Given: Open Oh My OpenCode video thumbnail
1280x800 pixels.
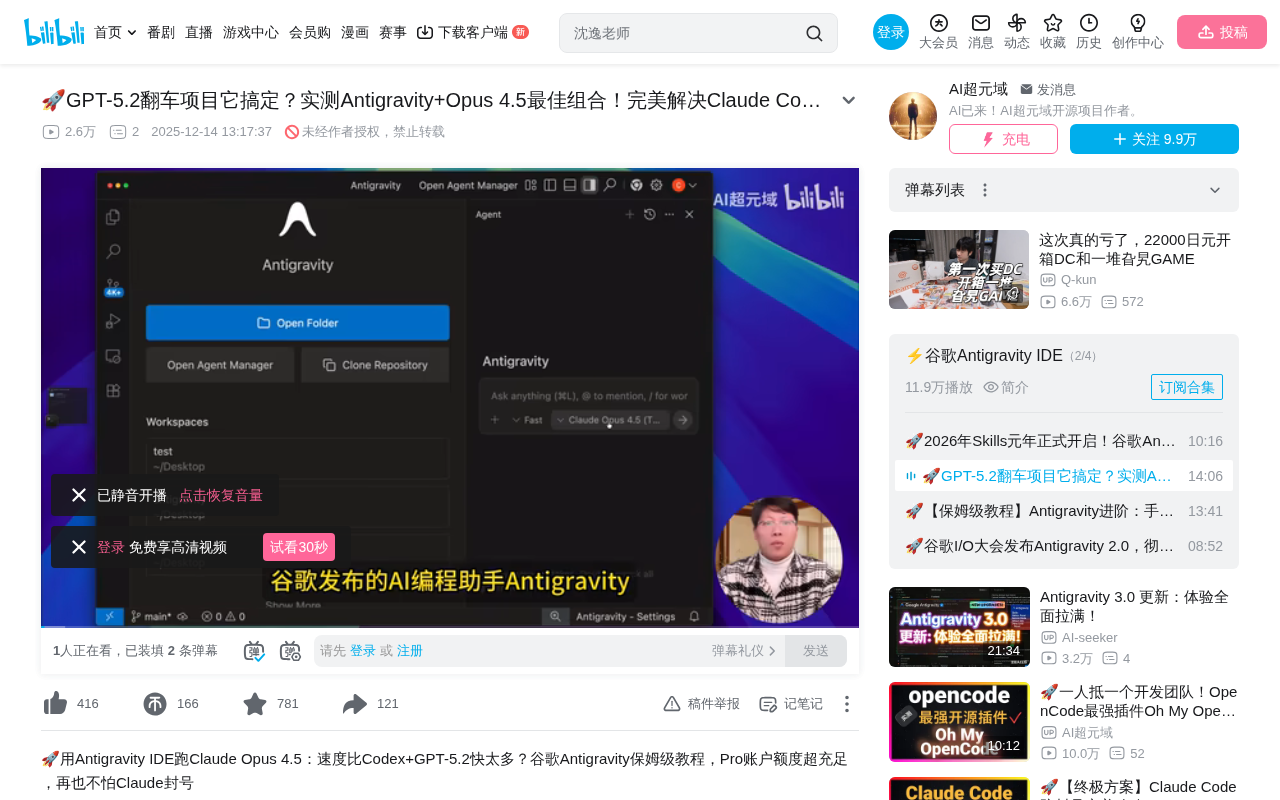Looking at the screenshot, I should coord(959,722).
